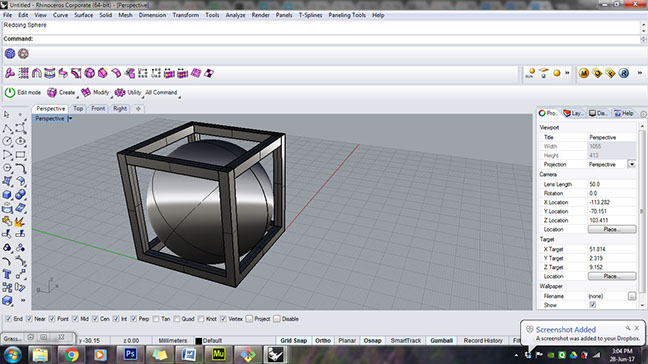The height and width of the screenshot is (364, 648).
Task: Click the yellow render sphere icon
Action: pos(557,73)
